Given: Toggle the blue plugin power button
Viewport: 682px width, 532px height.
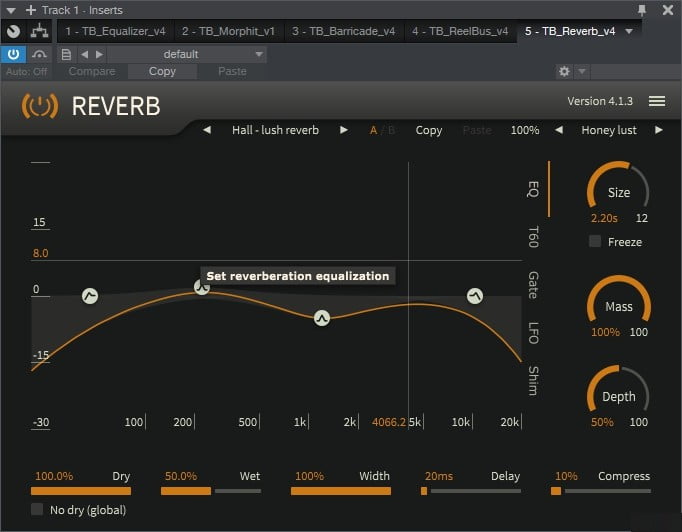Looking at the screenshot, I should pos(13,54).
